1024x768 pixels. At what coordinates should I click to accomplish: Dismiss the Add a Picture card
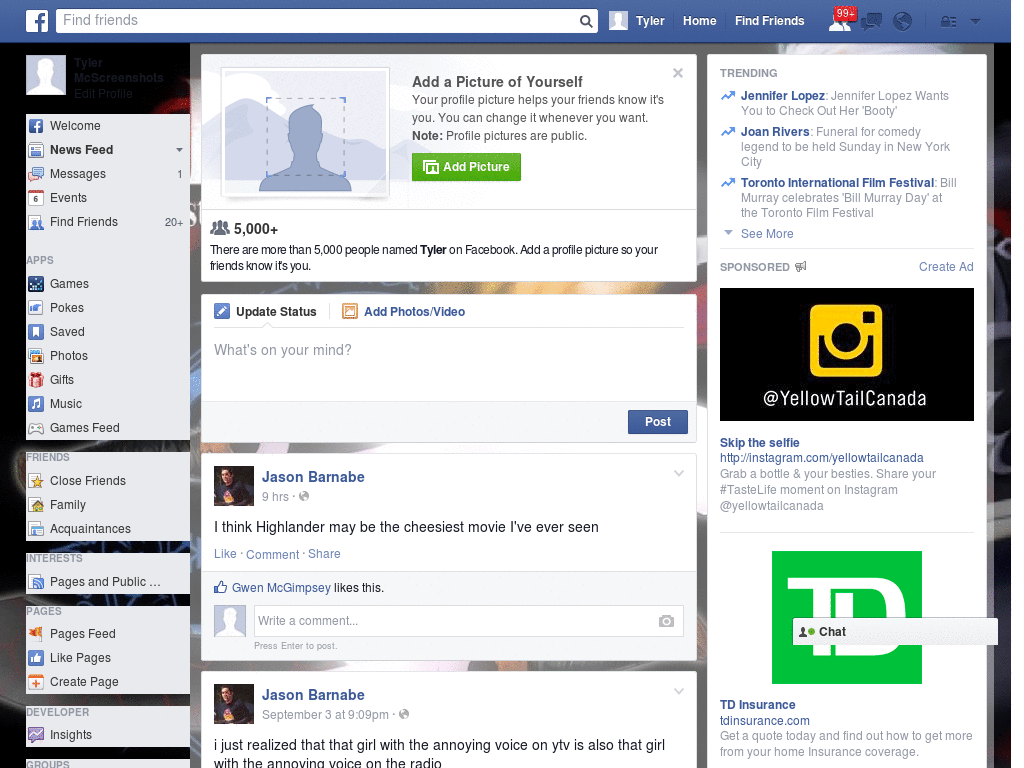[678, 73]
